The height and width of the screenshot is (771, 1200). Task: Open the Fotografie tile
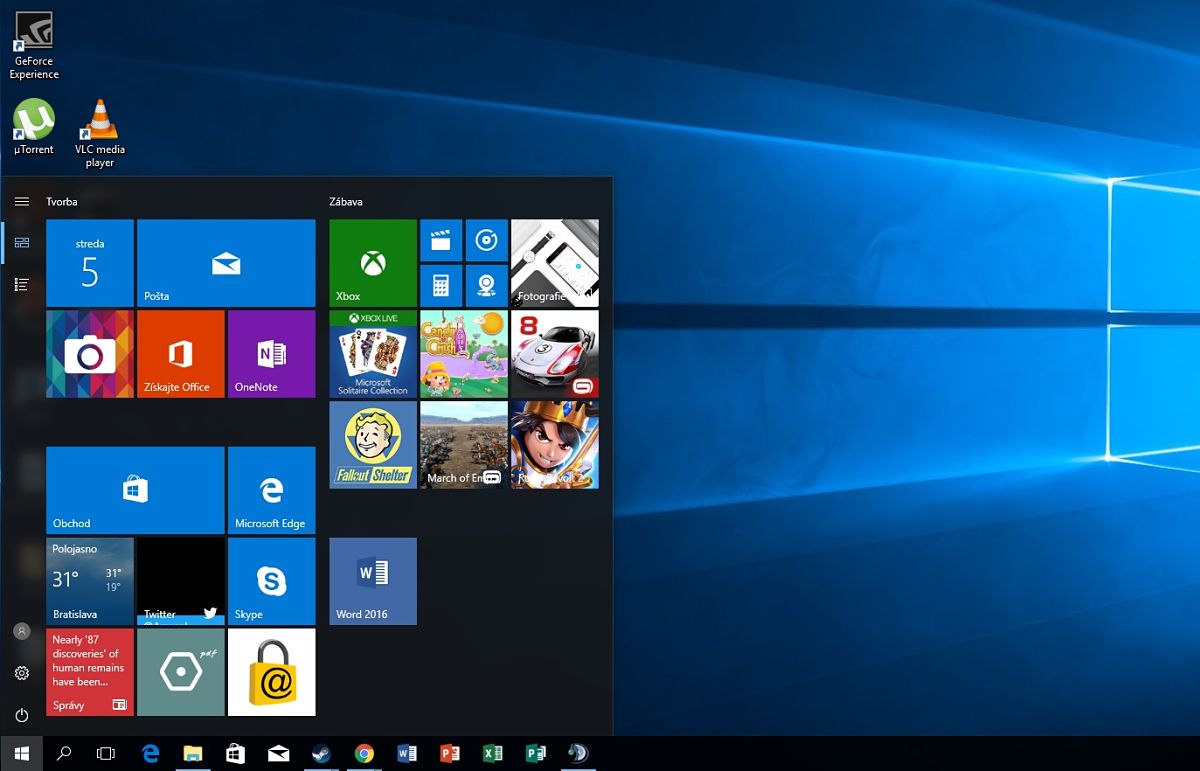[555, 263]
